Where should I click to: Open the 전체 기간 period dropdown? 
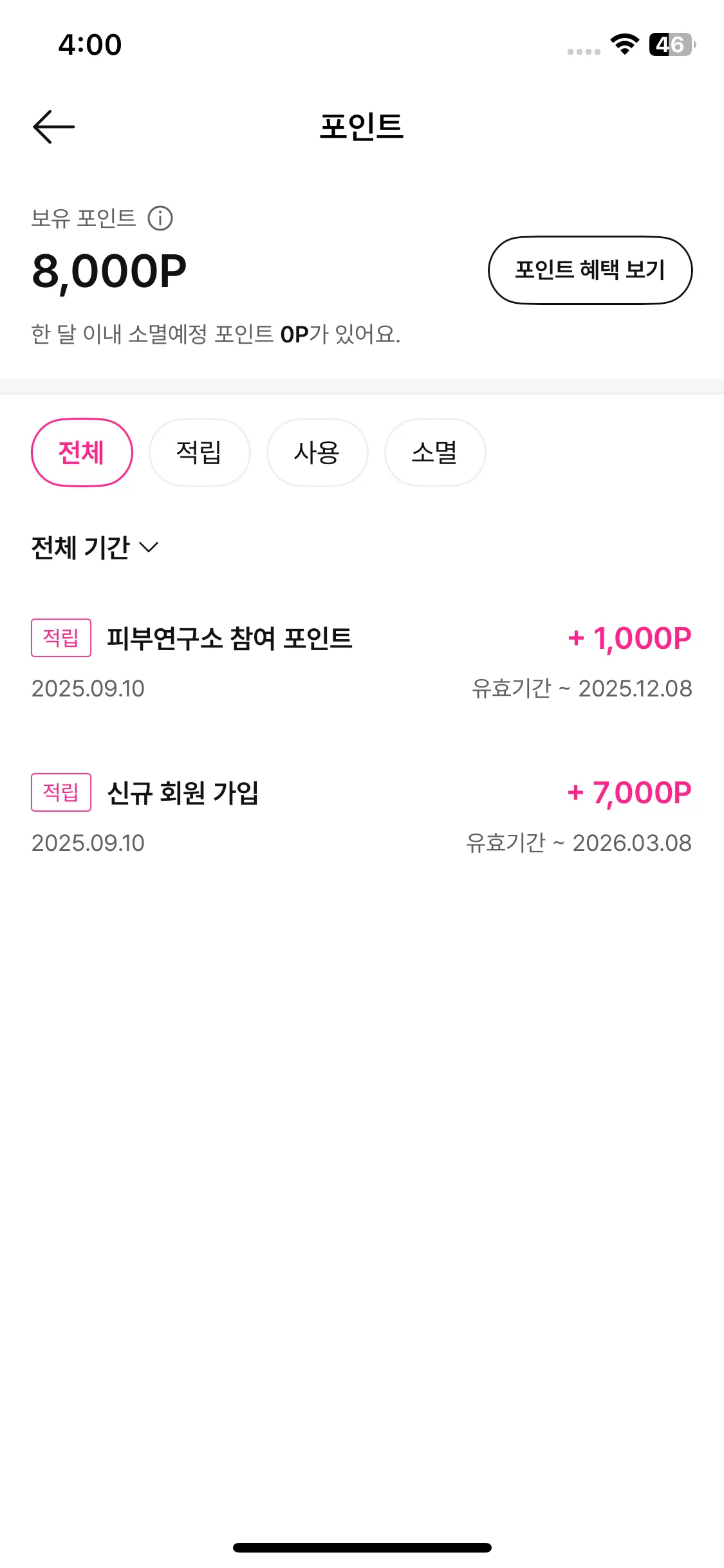point(95,548)
